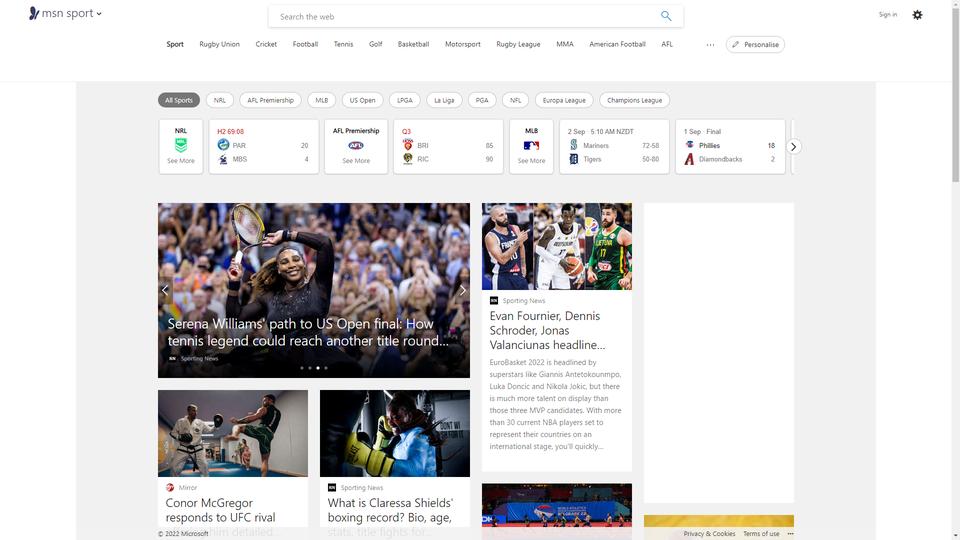
Task: Open the Rugby Union tab
Action: point(219,44)
